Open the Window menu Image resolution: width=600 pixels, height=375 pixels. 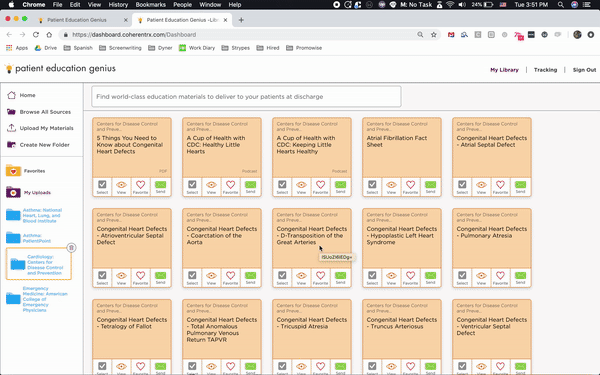pos(210,5)
